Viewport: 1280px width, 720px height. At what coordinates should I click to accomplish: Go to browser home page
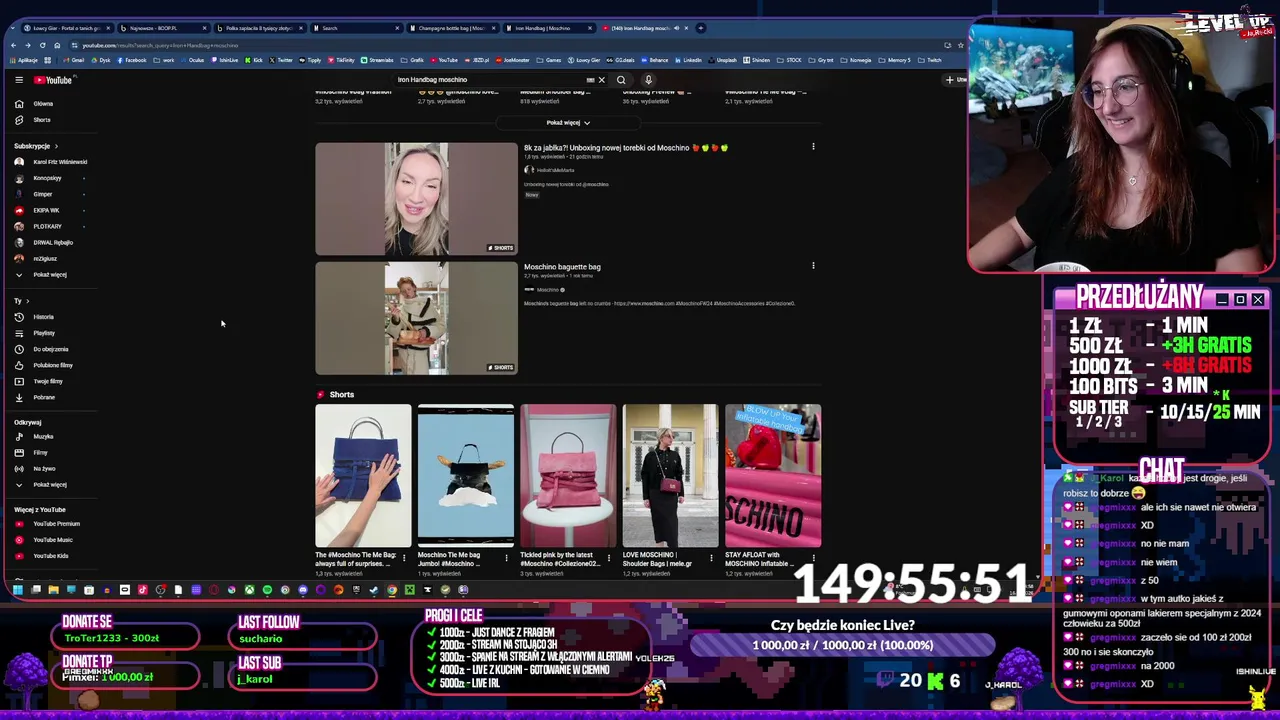pyautogui.click(x=57, y=45)
